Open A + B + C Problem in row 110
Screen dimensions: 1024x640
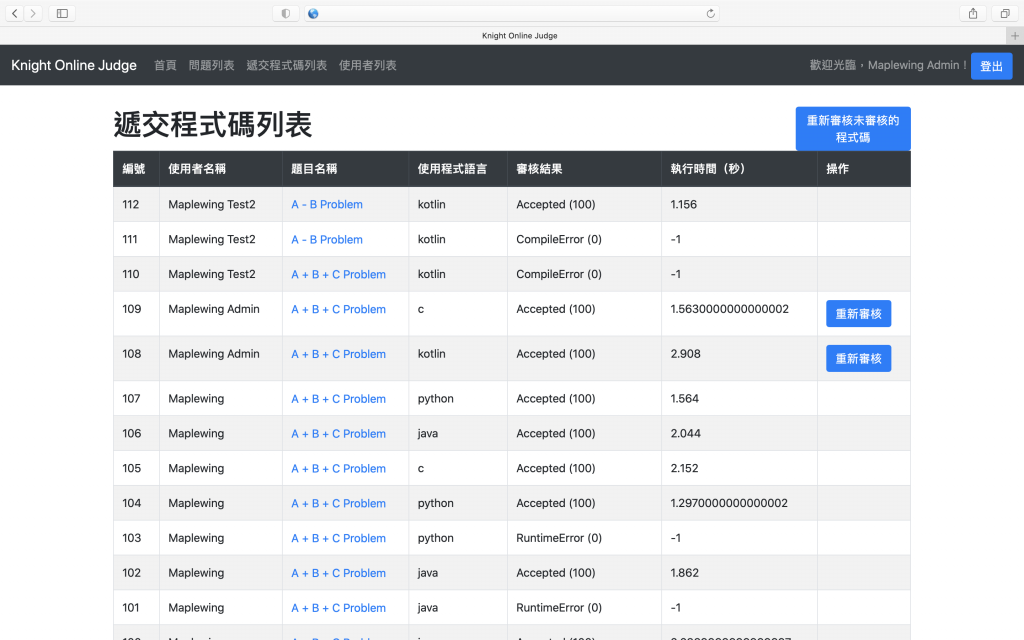click(338, 274)
